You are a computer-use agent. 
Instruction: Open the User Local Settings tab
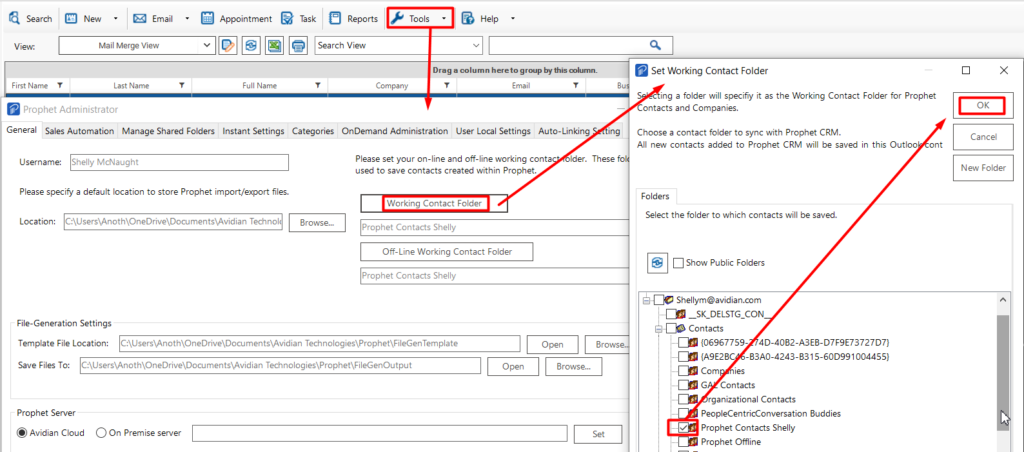click(x=493, y=131)
